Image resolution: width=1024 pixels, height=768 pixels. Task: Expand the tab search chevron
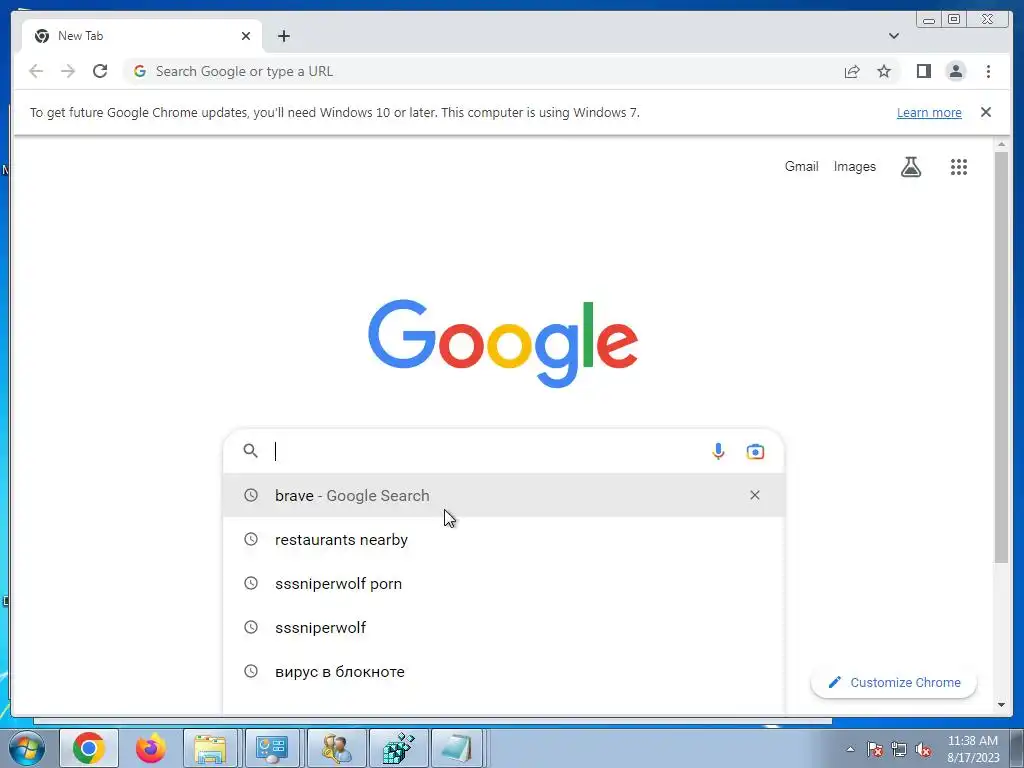pos(893,36)
